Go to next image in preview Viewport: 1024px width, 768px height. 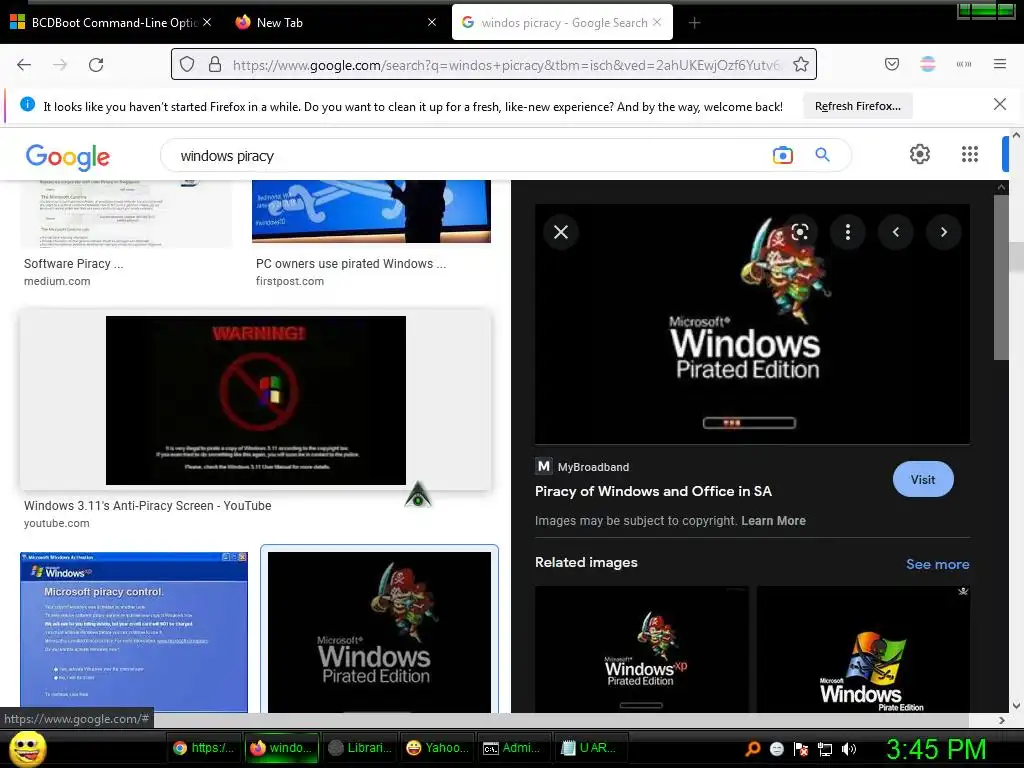pos(944,232)
